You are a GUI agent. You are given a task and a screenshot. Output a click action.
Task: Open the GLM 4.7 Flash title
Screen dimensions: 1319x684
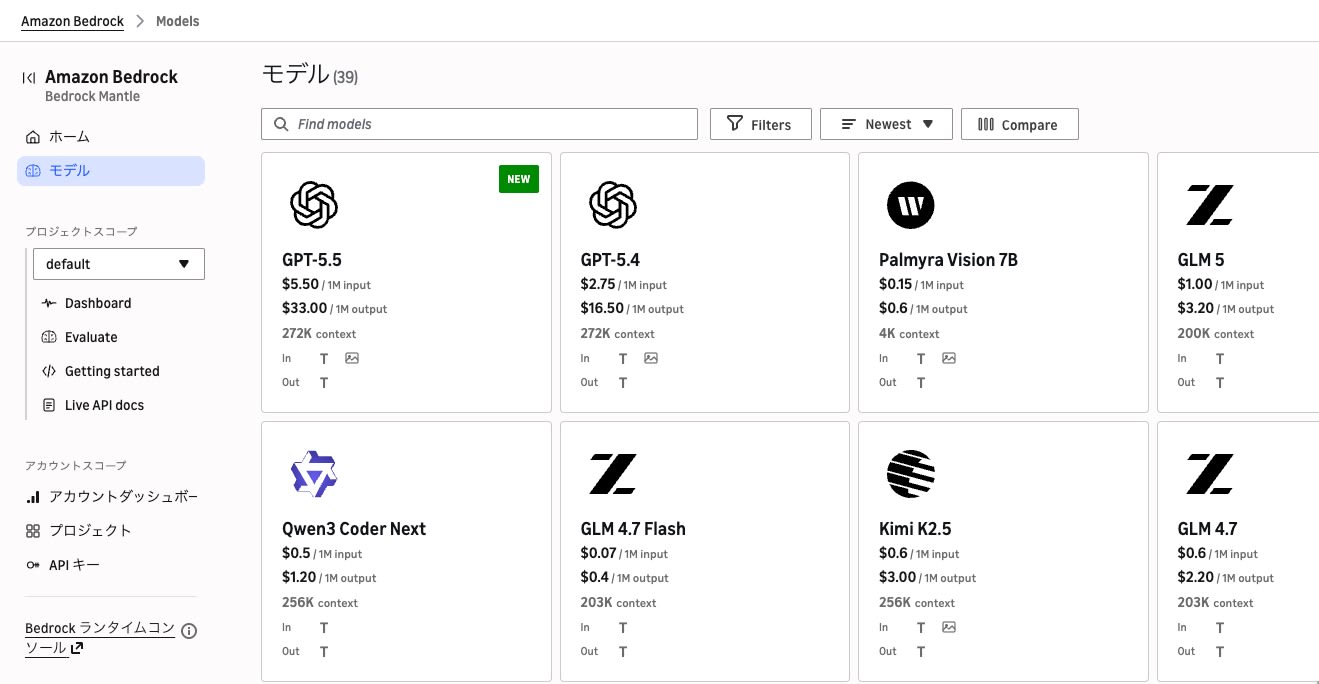(x=633, y=529)
